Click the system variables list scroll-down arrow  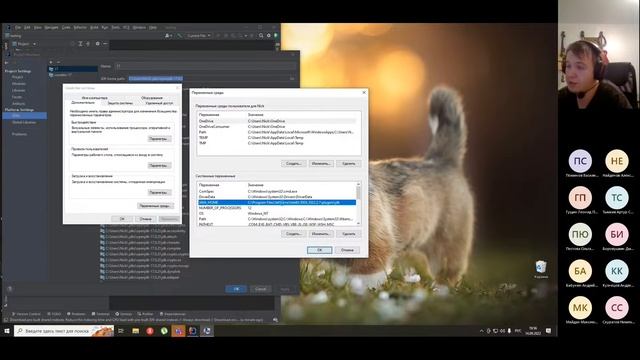358,223
